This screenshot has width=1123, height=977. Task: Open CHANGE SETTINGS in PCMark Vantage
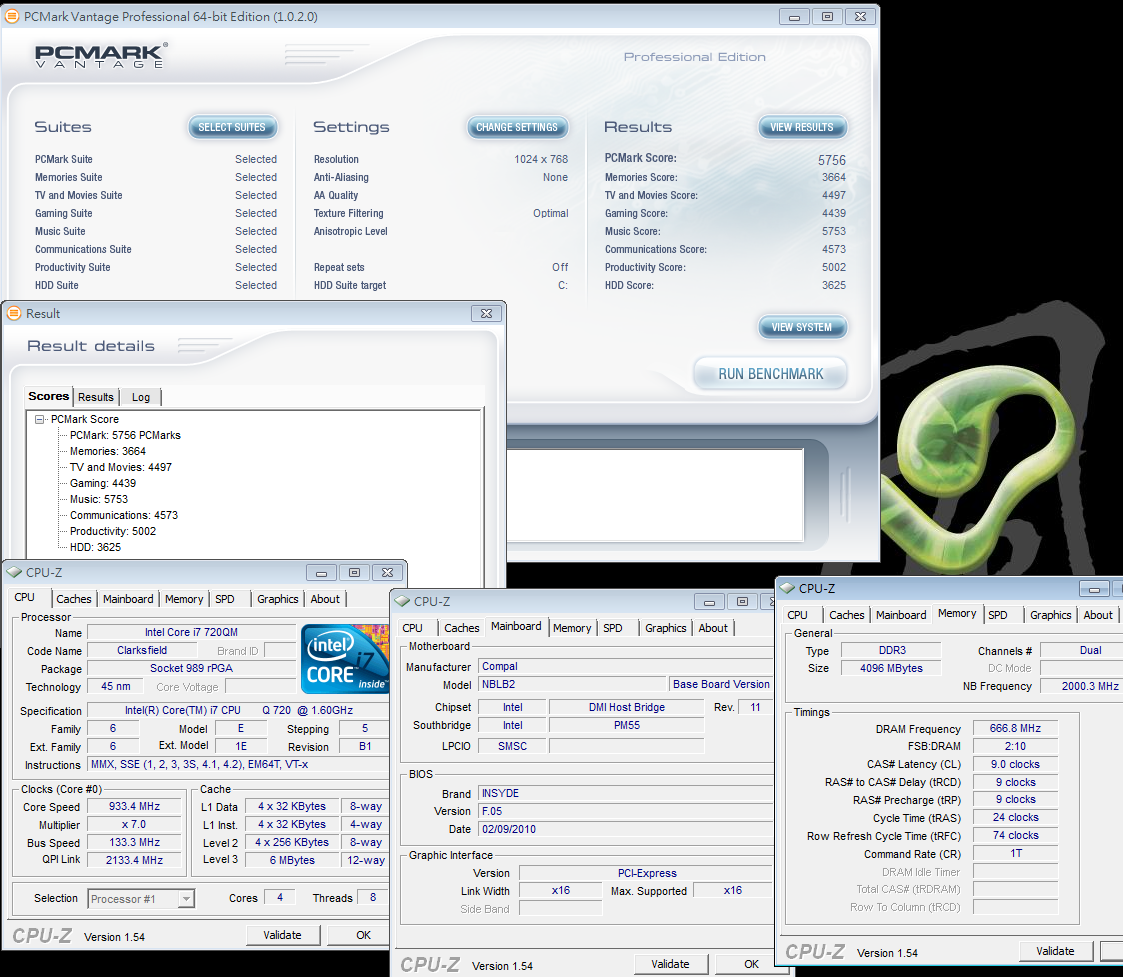point(516,127)
